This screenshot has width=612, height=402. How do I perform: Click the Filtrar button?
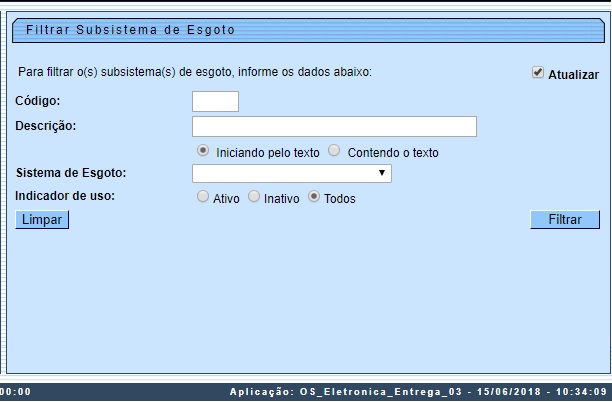[565, 220]
